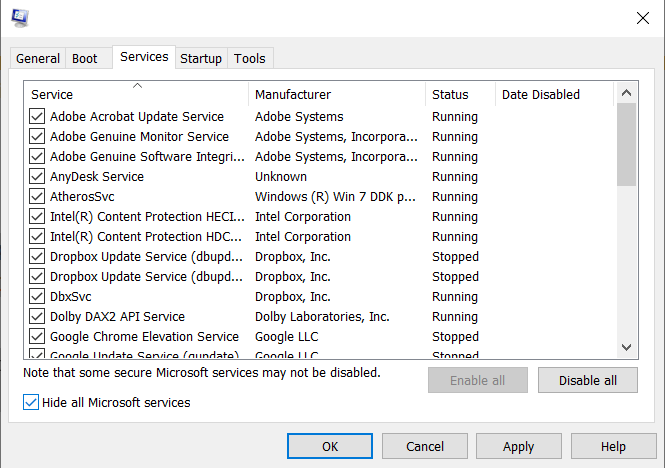Screen dimensions: 665x468
Task: Click Windows (R) Win 7 DDK manufacturer cell
Action: [x=335, y=196]
